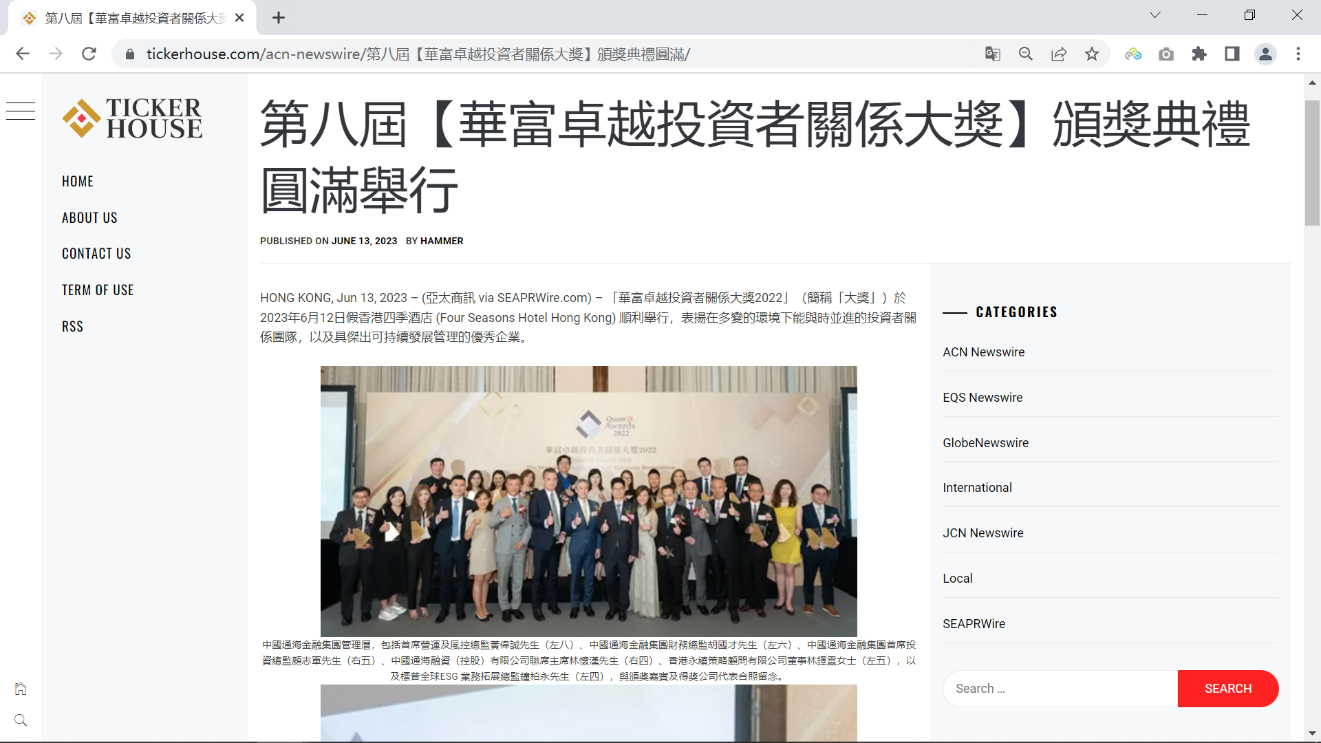The image size is (1321, 743).
Task: Open the SEAPRWire category
Action: pos(974,623)
